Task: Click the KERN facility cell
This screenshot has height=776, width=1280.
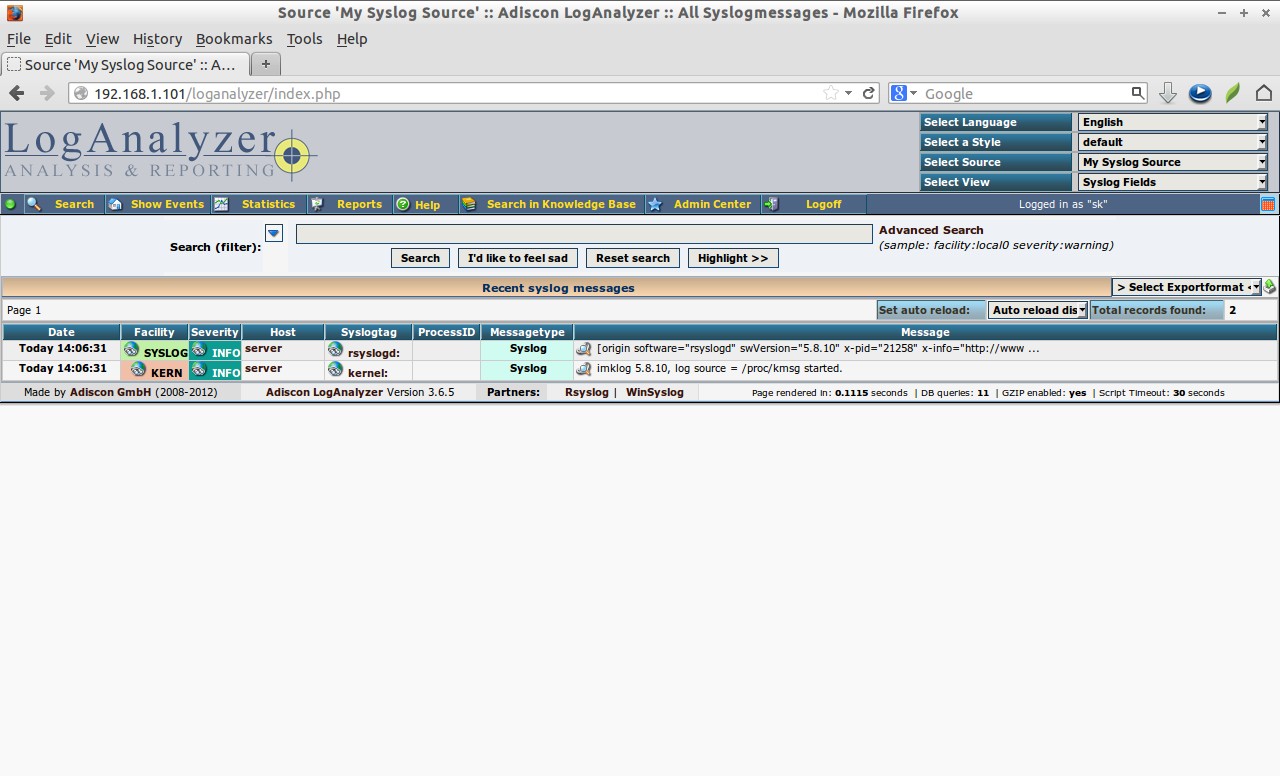Action: click(x=155, y=370)
